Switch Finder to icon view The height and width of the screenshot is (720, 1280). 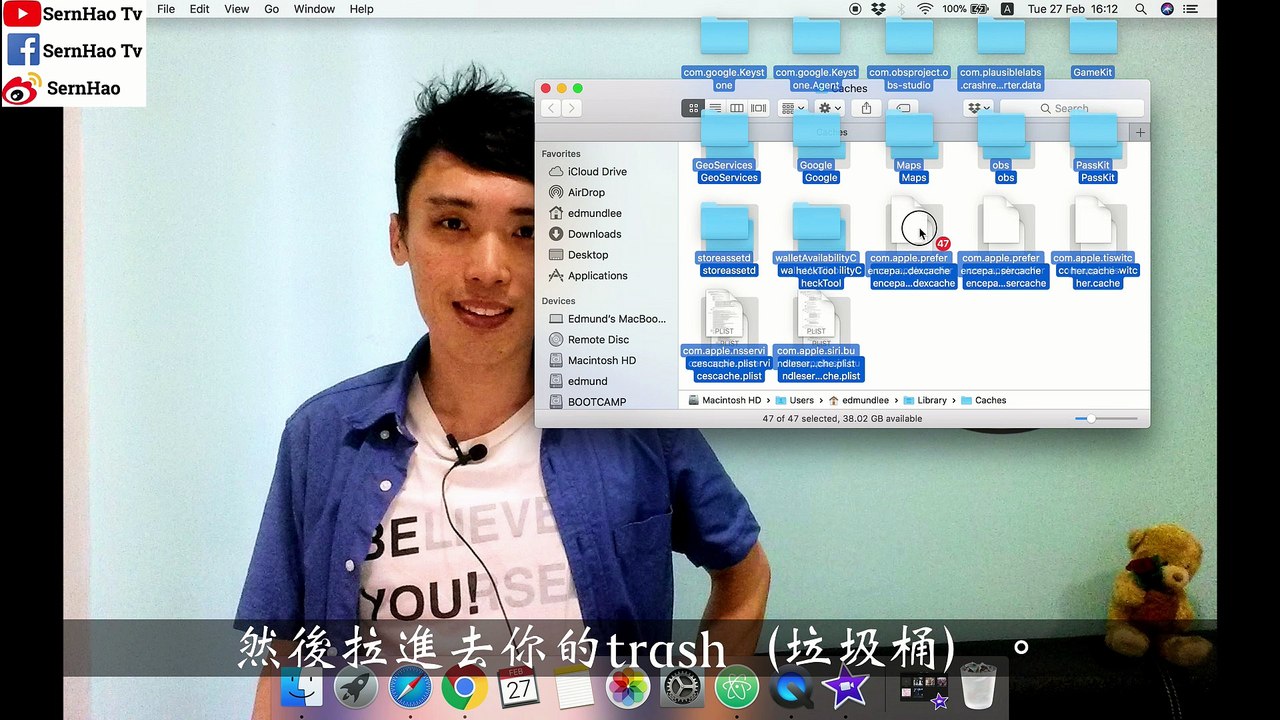tap(693, 108)
